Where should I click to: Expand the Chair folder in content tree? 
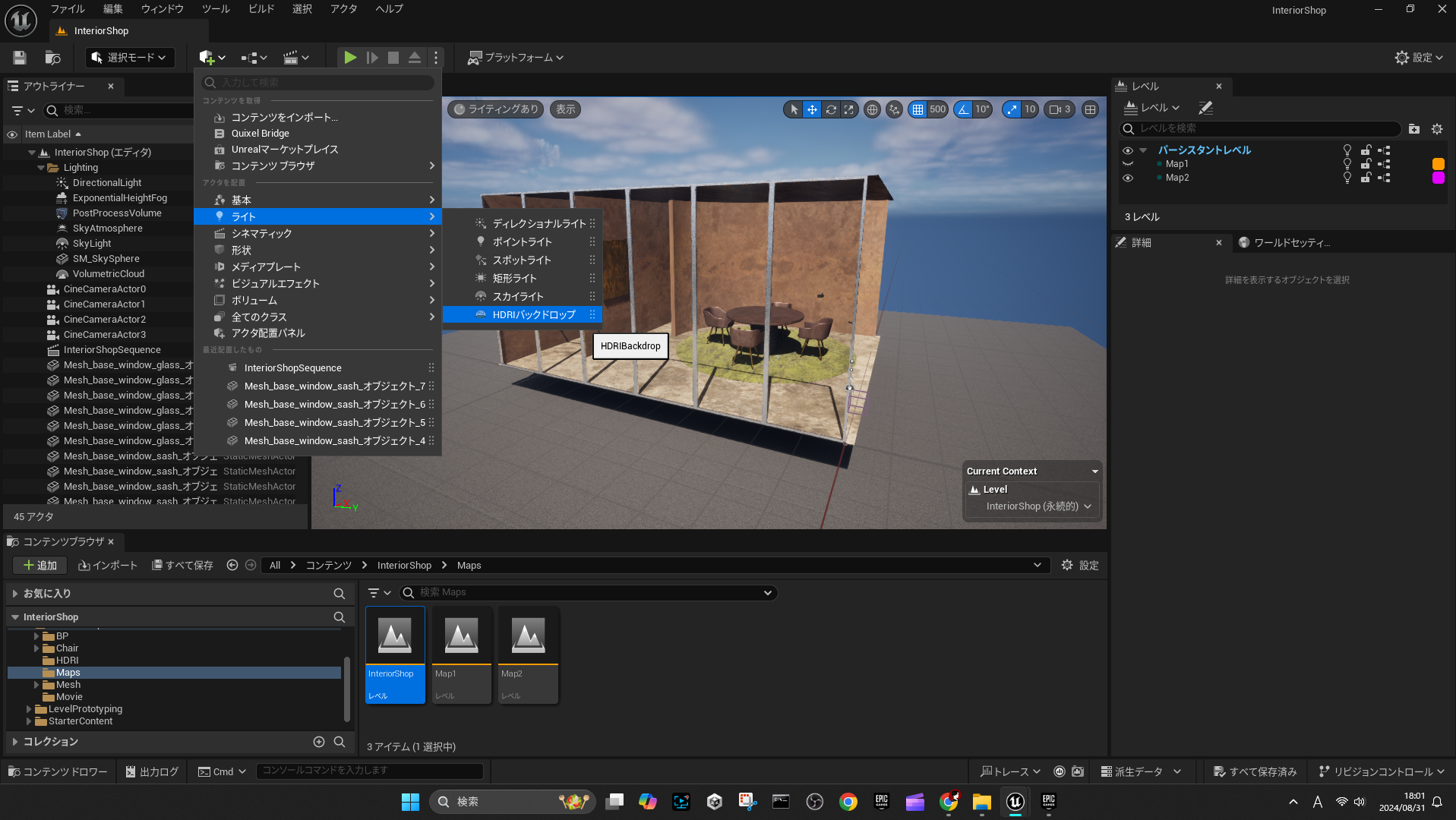pos(36,648)
